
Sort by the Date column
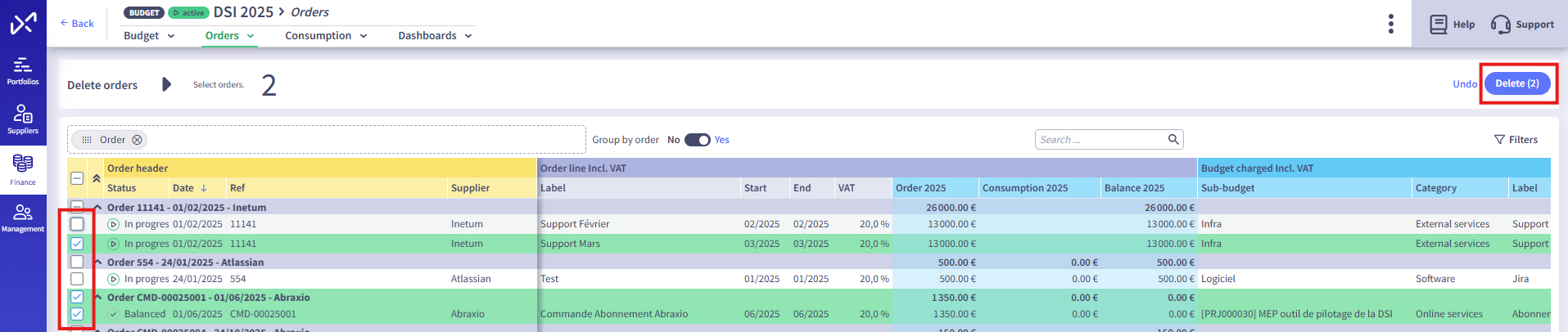click(x=189, y=188)
